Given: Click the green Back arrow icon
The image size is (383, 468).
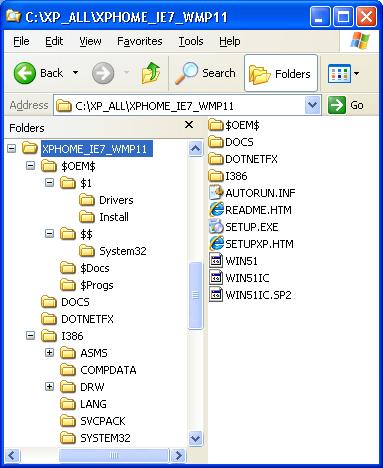Looking at the screenshot, I should 25,73.
